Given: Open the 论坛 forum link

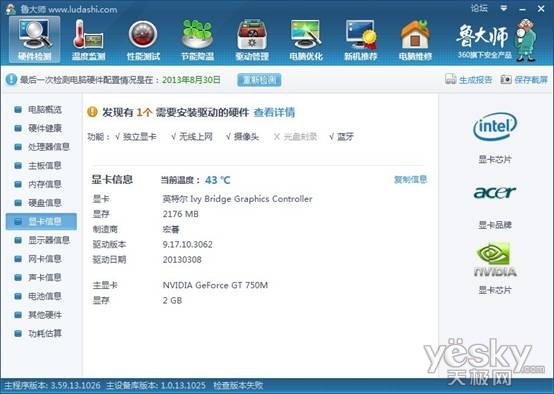Looking at the screenshot, I should [x=479, y=8].
